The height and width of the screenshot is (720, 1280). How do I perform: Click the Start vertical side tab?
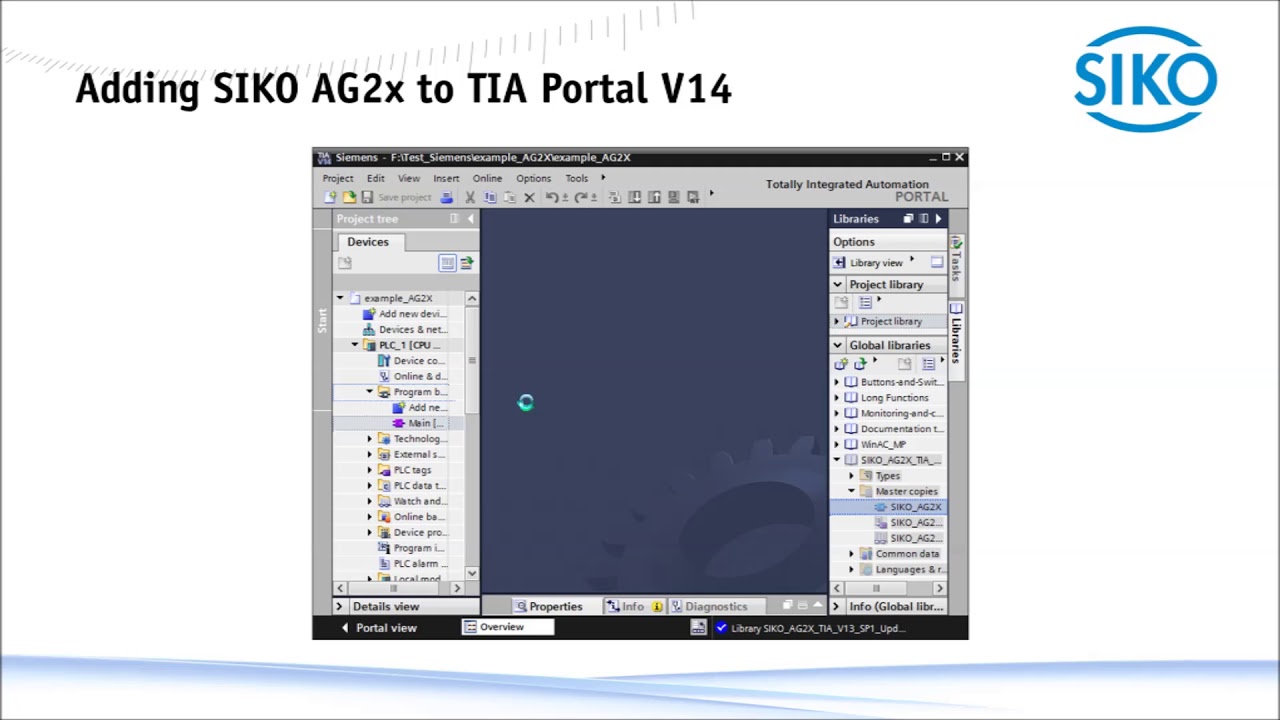point(322,320)
